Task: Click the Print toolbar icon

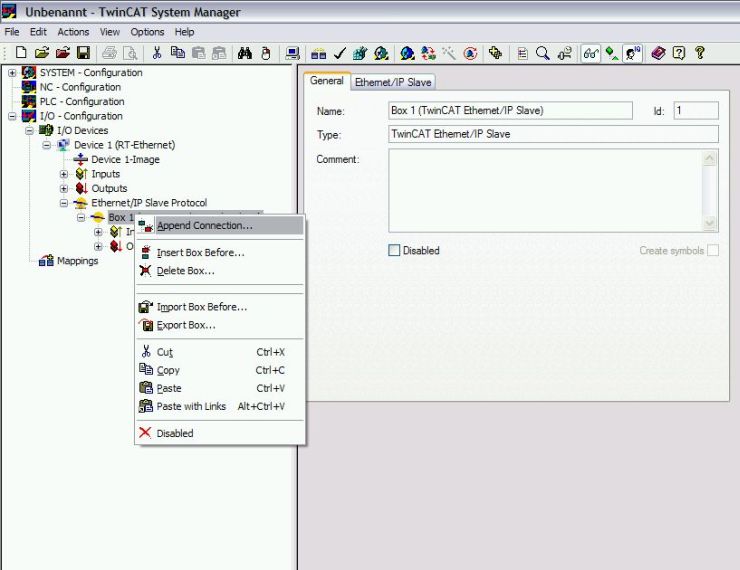Action: [109, 53]
